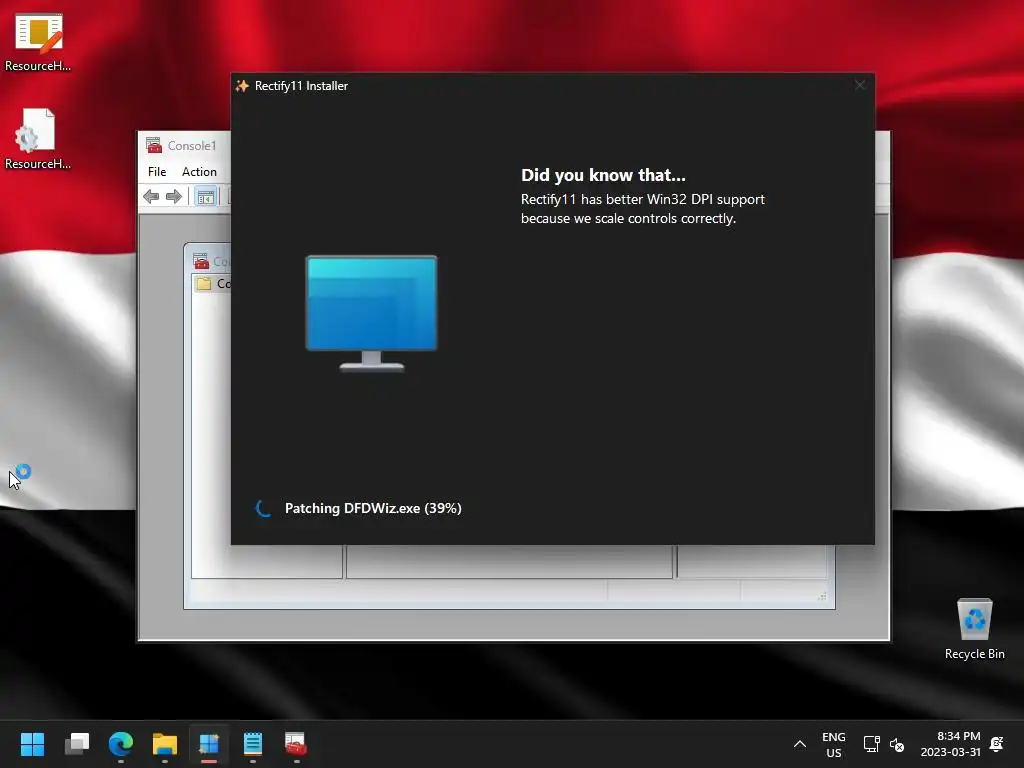Click the ENG US language indicator
Image resolution: width=1024 pixels, height=768 pixels.
(833, 744)
